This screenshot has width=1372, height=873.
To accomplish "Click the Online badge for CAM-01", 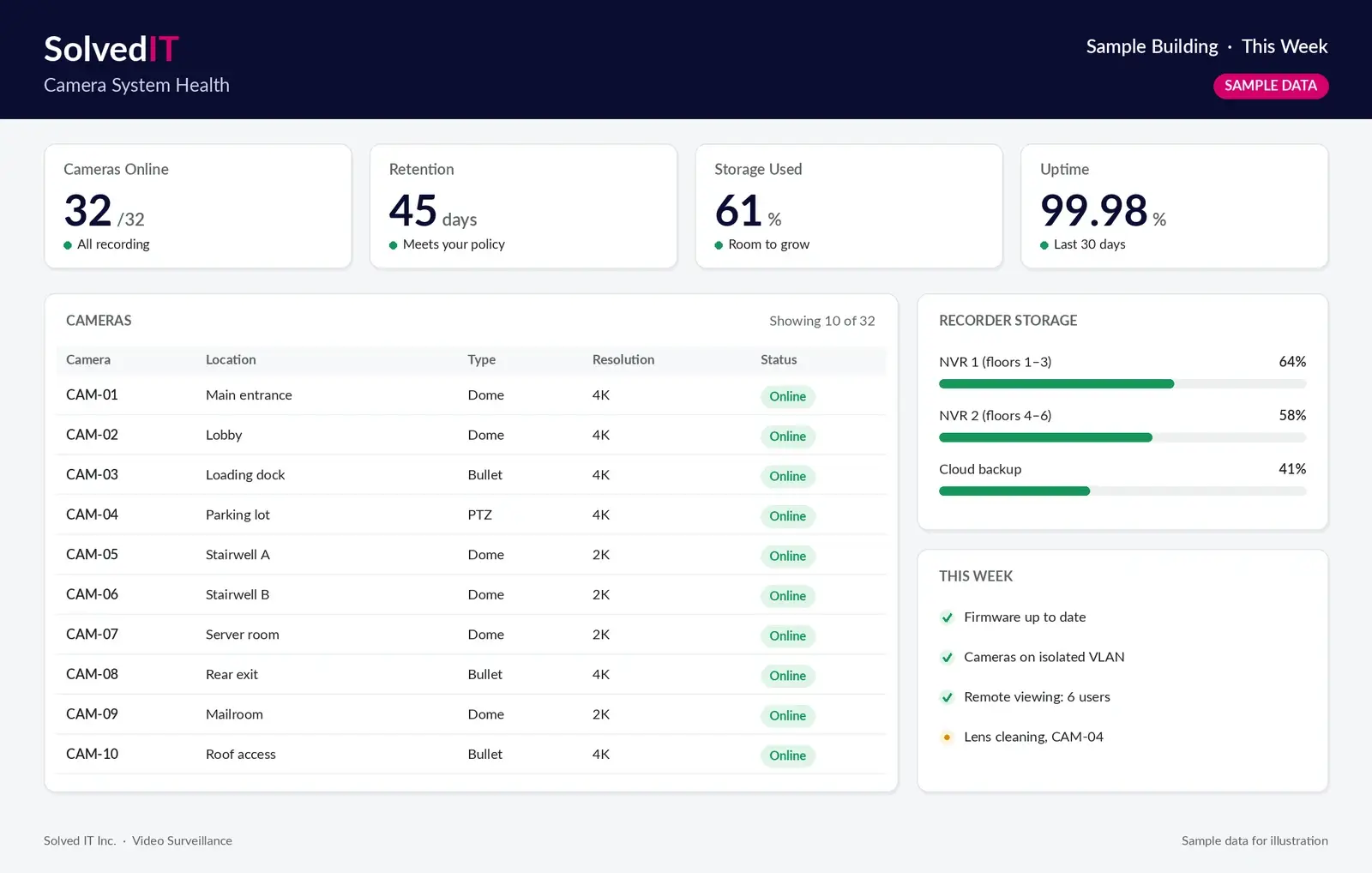I will pos(787,396).
